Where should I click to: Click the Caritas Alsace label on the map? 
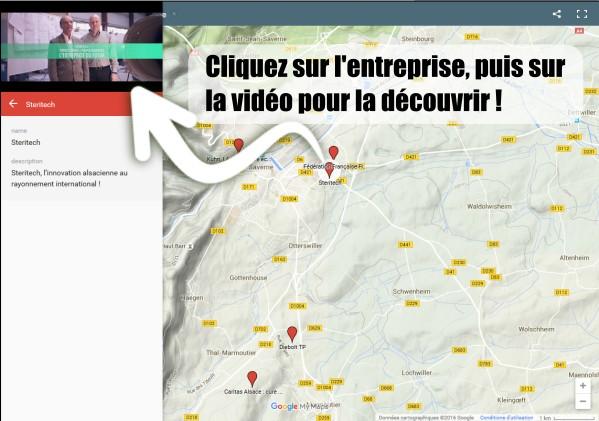click(x=253, y=392)
